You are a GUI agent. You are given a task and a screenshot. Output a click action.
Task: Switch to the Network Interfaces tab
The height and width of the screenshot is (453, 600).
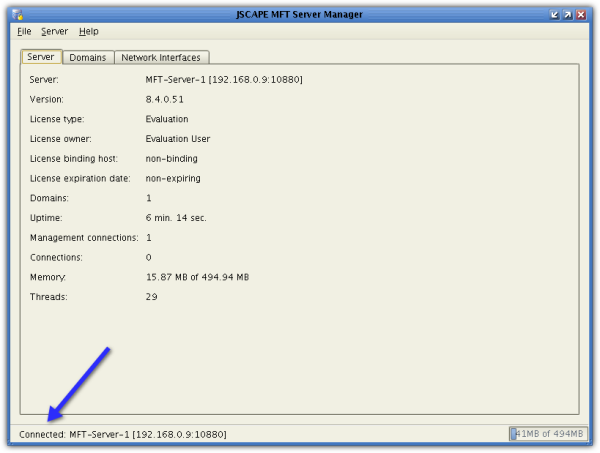pos(161,57)
